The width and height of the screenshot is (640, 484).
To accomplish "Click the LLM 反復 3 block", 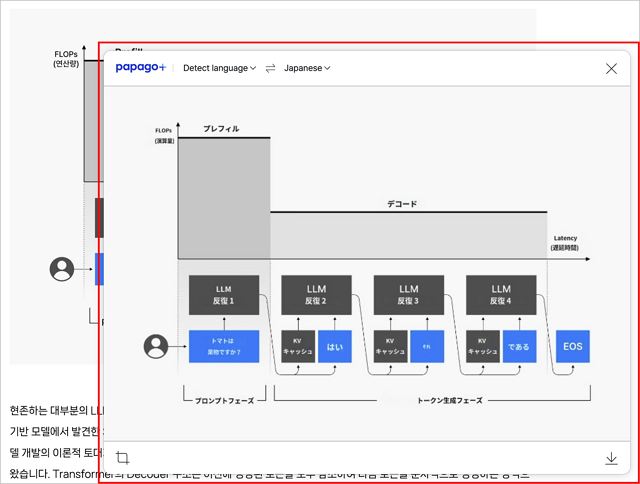I will point(408,295).
